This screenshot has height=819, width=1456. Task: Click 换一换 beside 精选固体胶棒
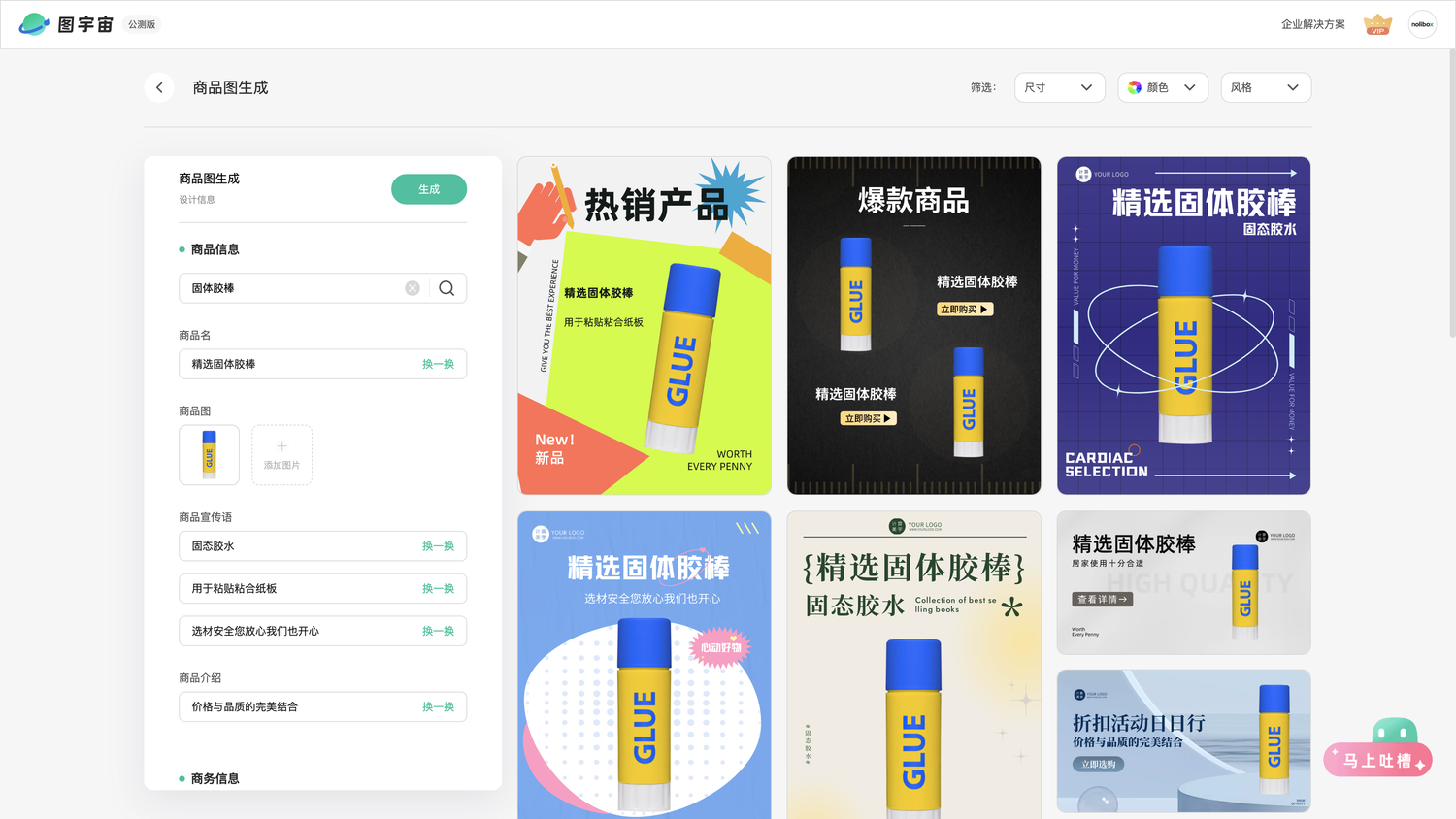pos(438,364)
